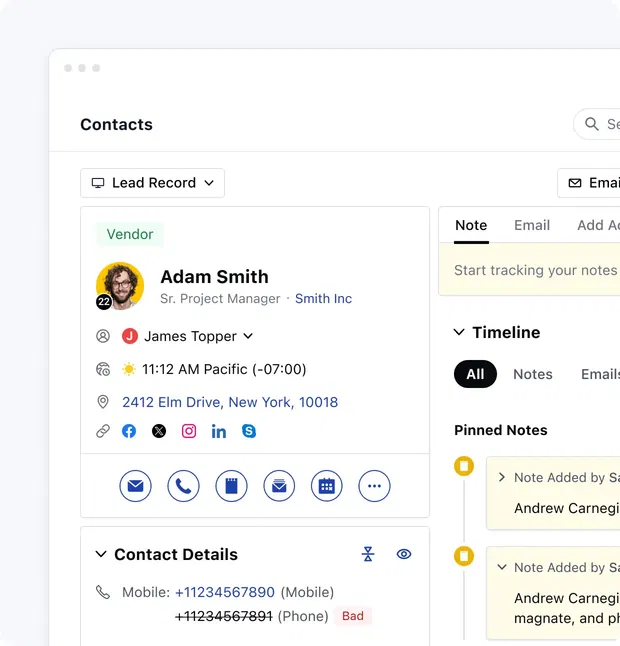Click the three-dots more actions icon
Screen dimensions: 620x646
pos(375,486)
